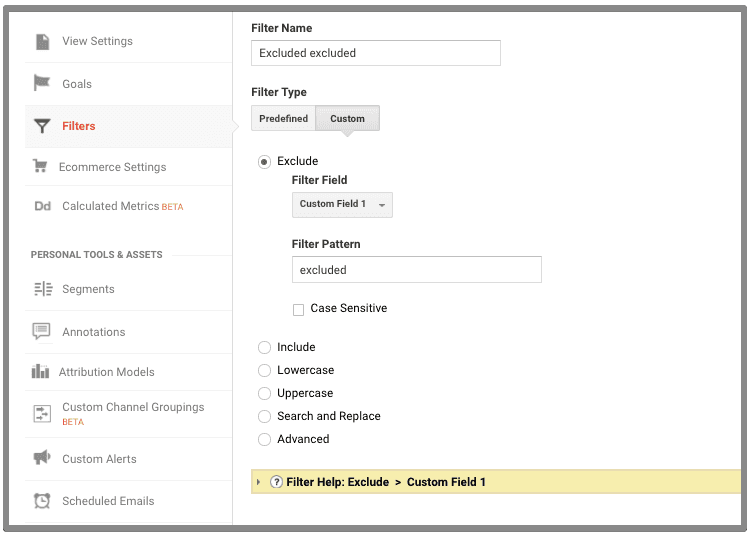This screenshot has width=752, height=535.
Task: Switch to the Predefined filter type tab
Action: click(283, 119)
